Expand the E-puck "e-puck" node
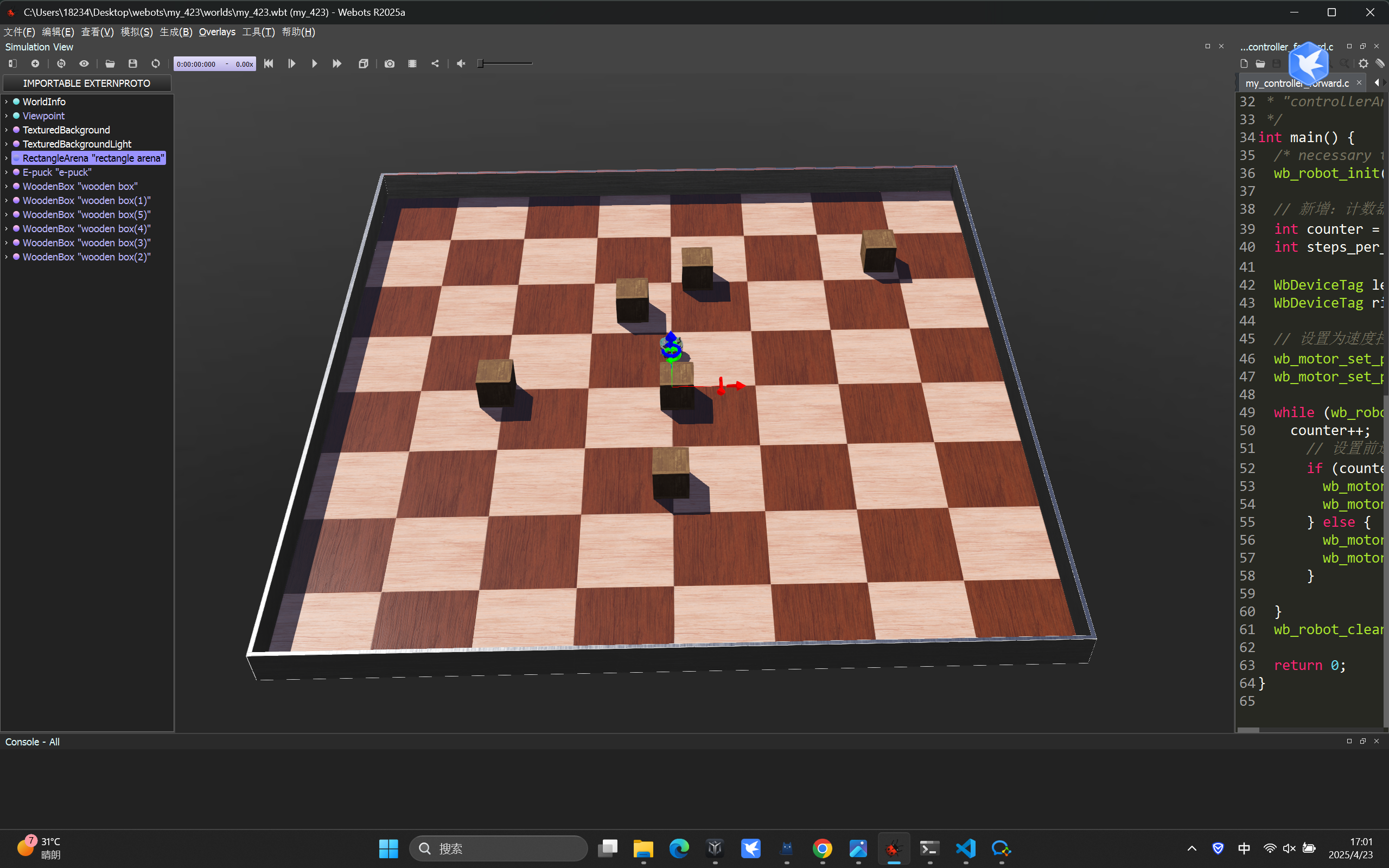The height and width of the screenshot is (868, 1389). pos(7,172)
